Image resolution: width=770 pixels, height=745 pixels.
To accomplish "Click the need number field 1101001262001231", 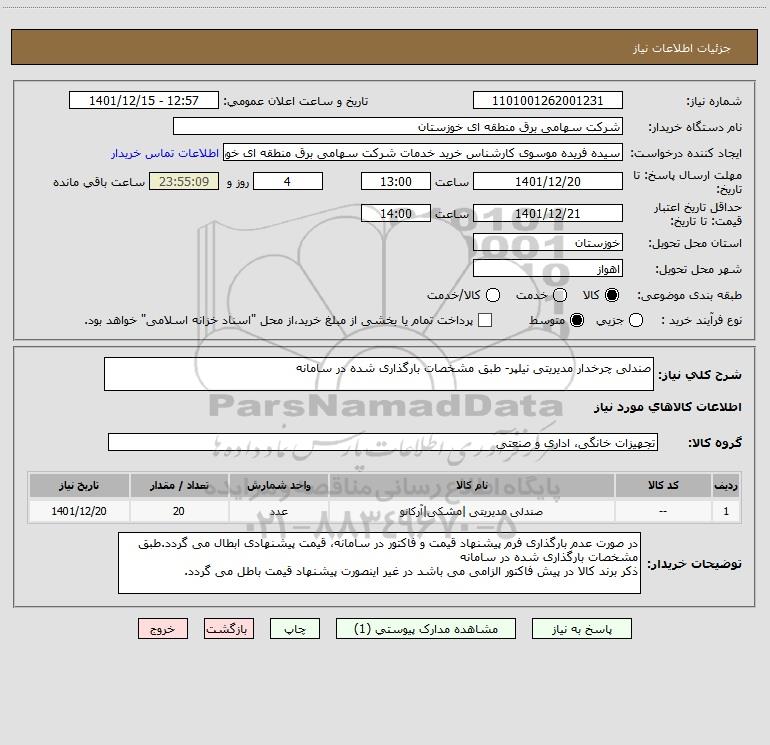I will click(548, 101).
